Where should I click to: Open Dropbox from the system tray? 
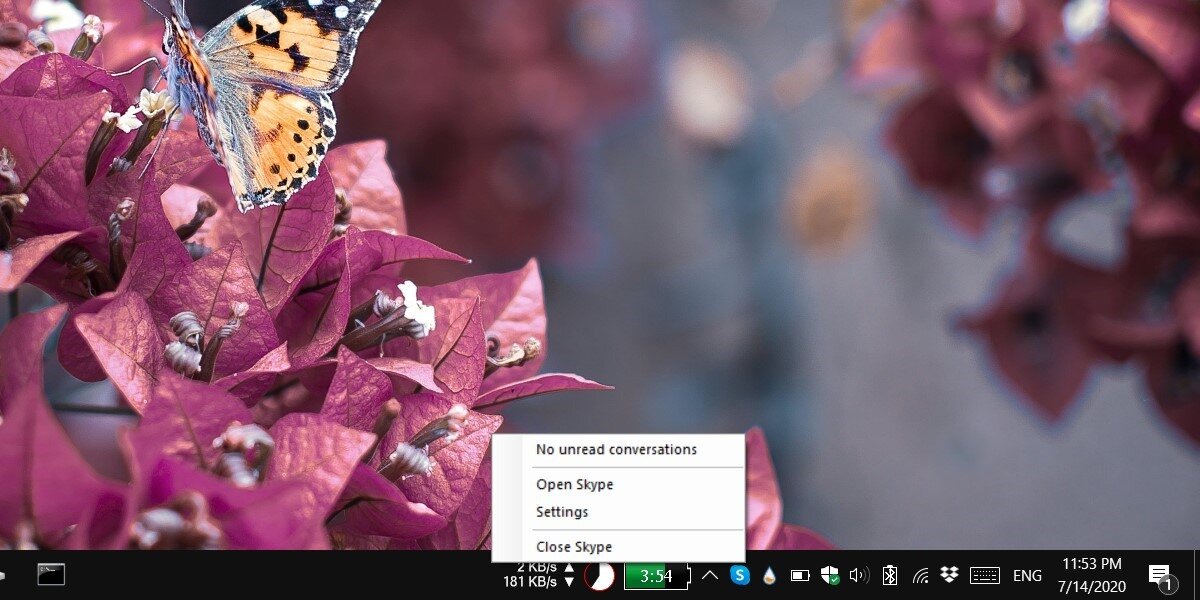coord(948,575)
